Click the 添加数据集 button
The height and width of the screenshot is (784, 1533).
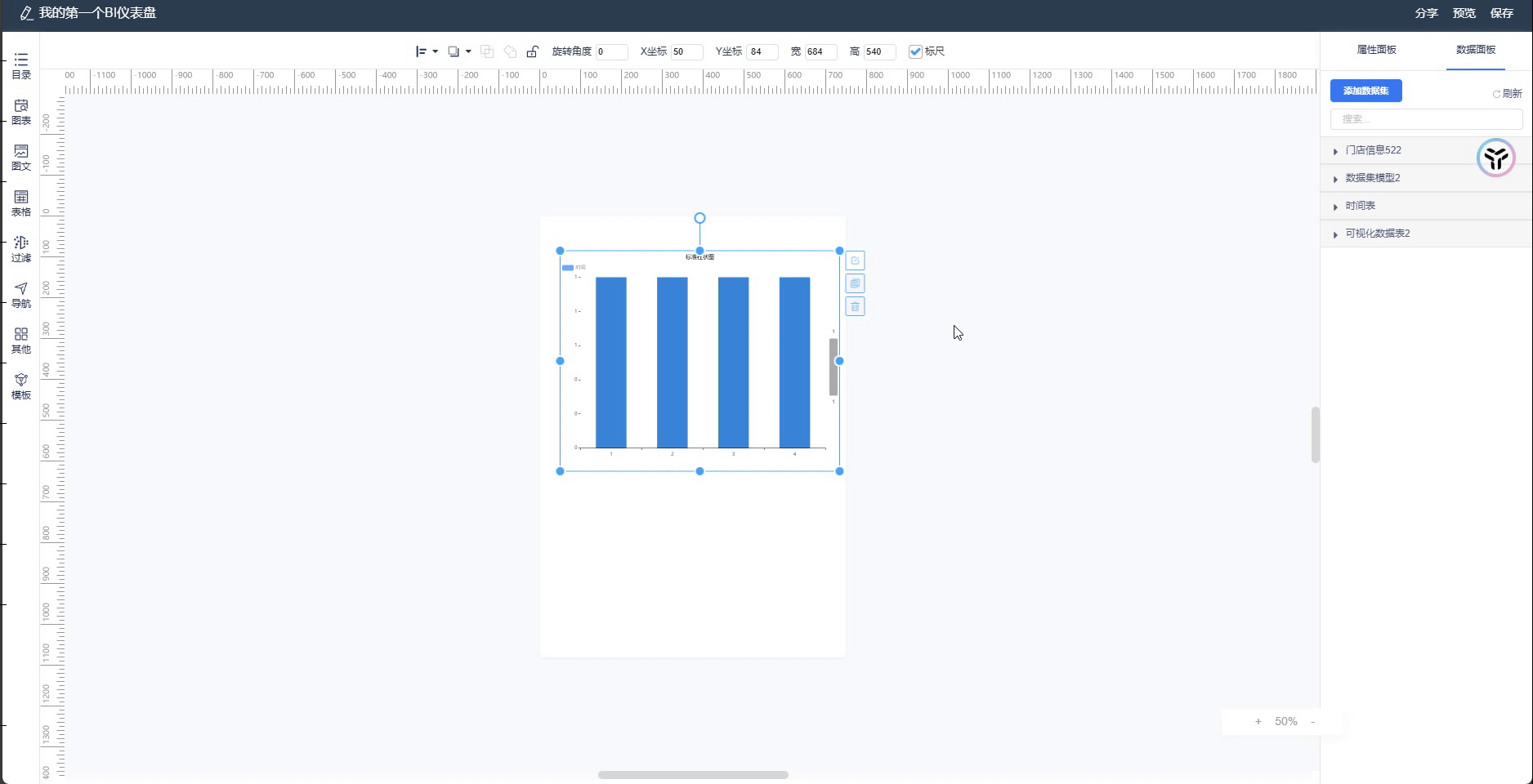1366,91
